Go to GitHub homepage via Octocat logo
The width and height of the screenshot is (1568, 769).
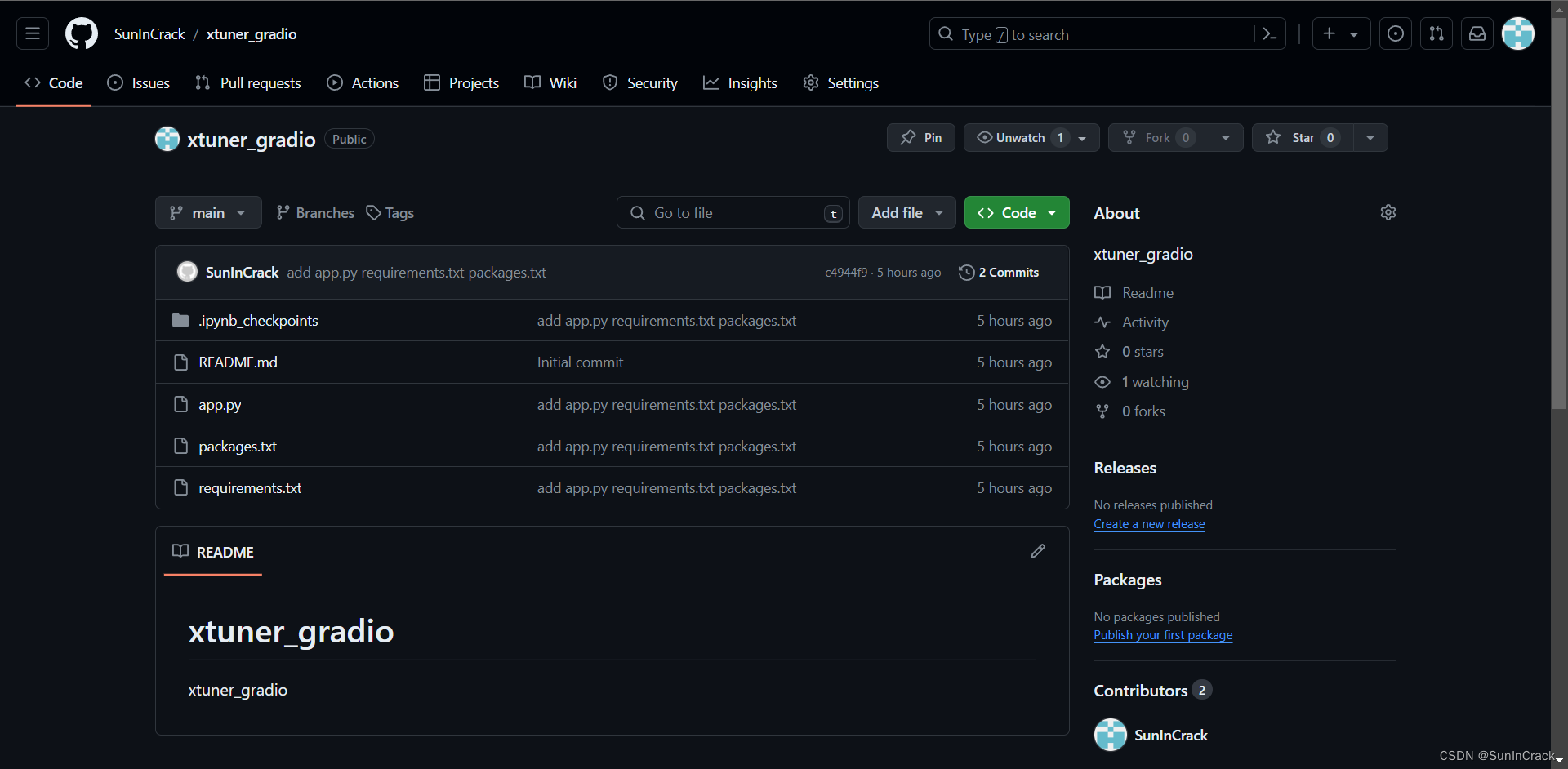tap(82, 33)
